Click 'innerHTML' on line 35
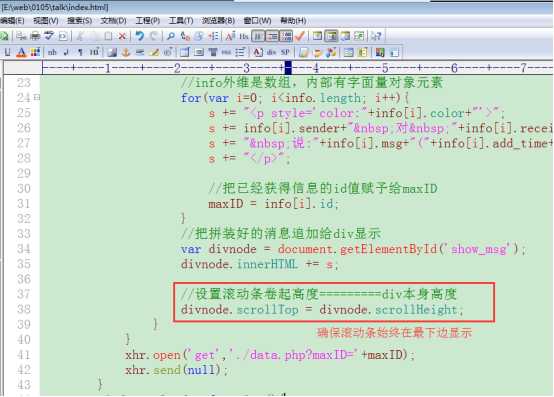 point(267,264)
